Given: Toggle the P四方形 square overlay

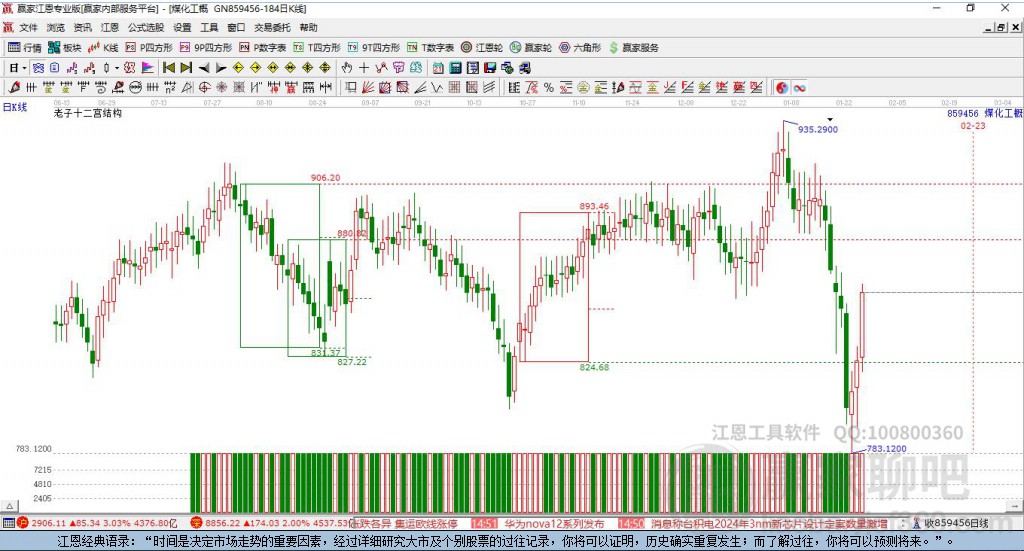Looking at the screenshot, I should [x=149, y=47].
